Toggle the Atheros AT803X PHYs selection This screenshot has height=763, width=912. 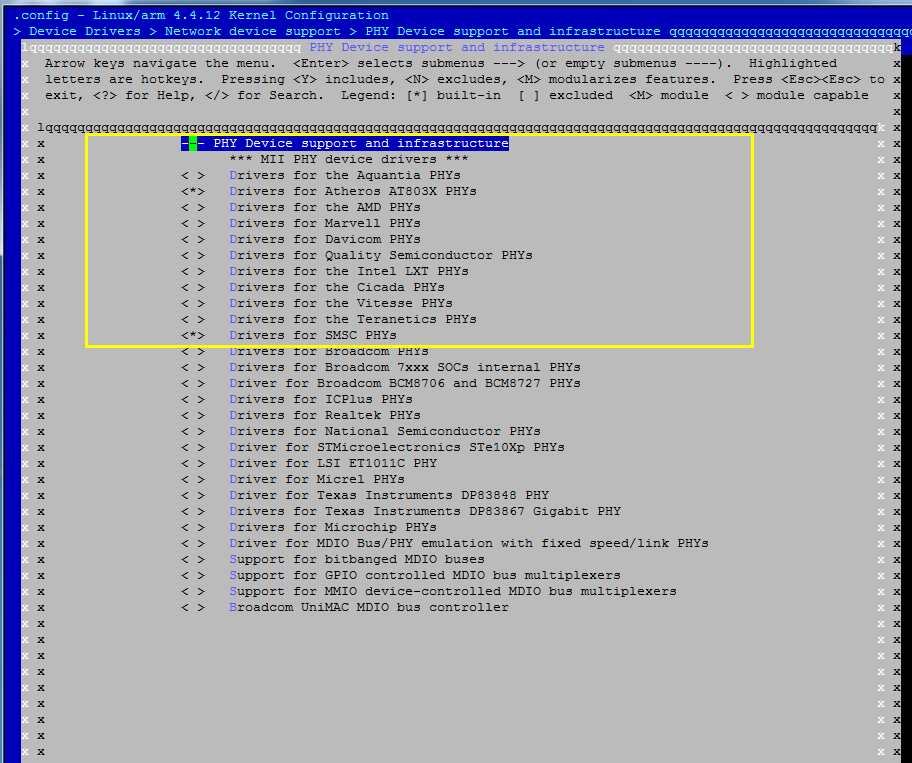click(193, 191)
